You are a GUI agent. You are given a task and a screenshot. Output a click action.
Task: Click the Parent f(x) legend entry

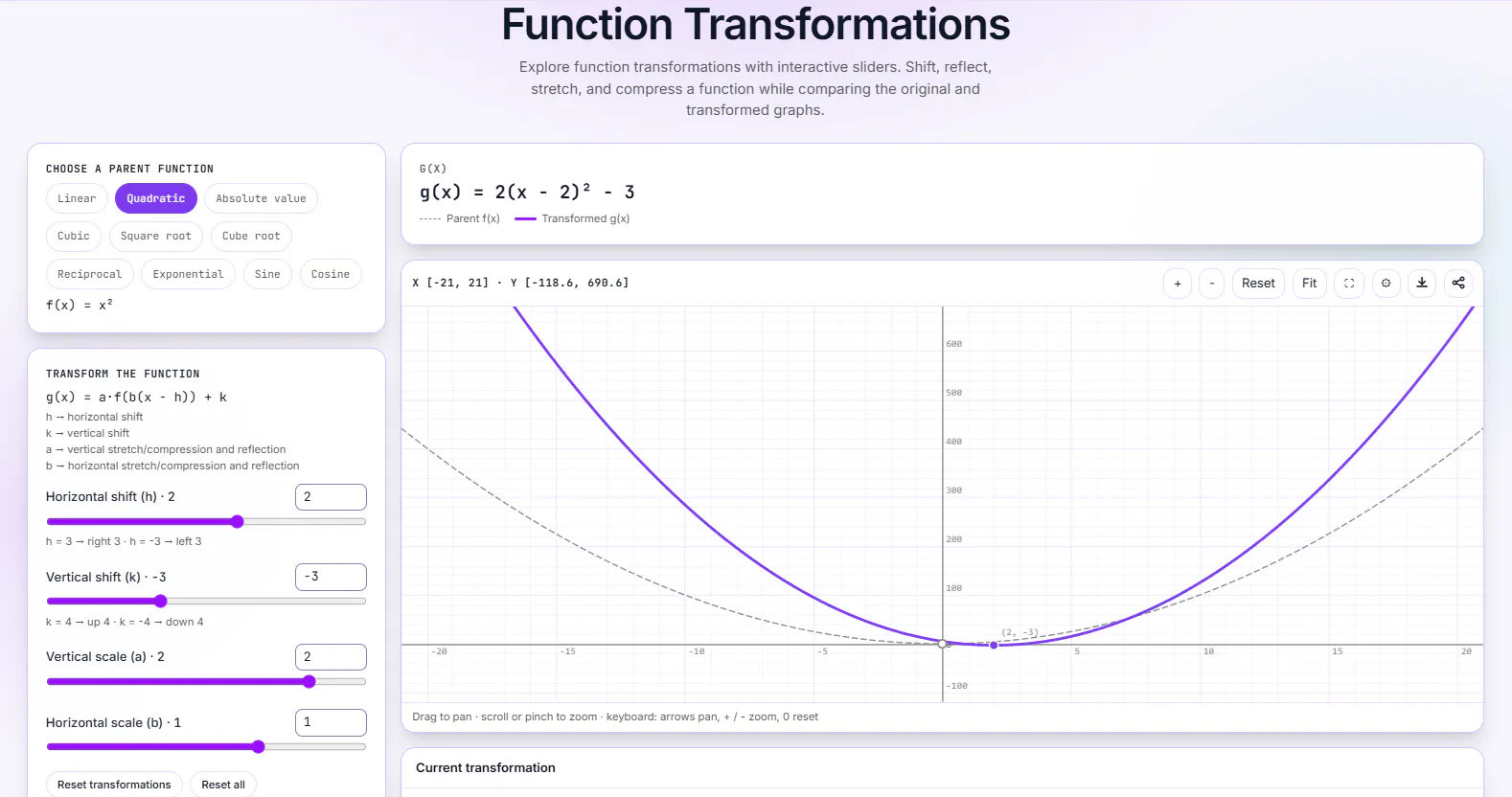(x=460, y=218)
